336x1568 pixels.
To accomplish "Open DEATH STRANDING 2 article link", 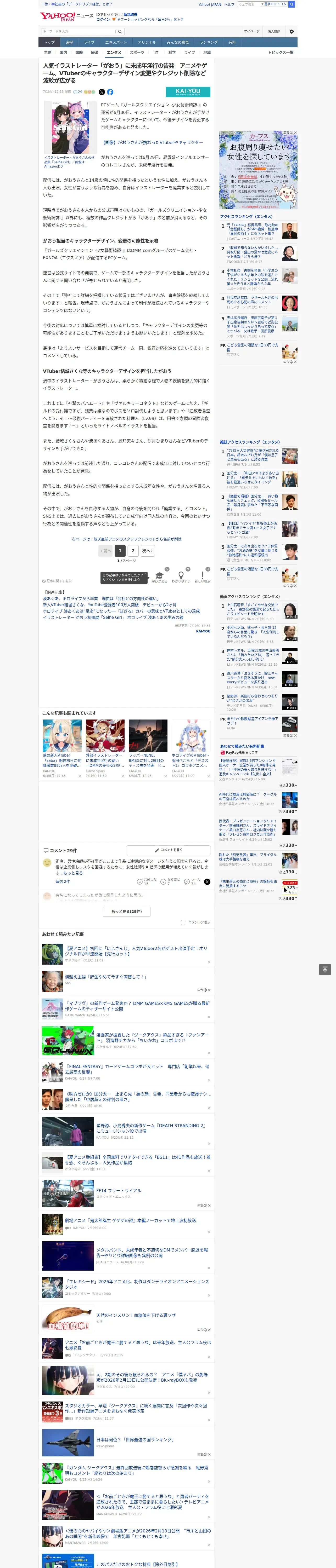I will 151,1128.
